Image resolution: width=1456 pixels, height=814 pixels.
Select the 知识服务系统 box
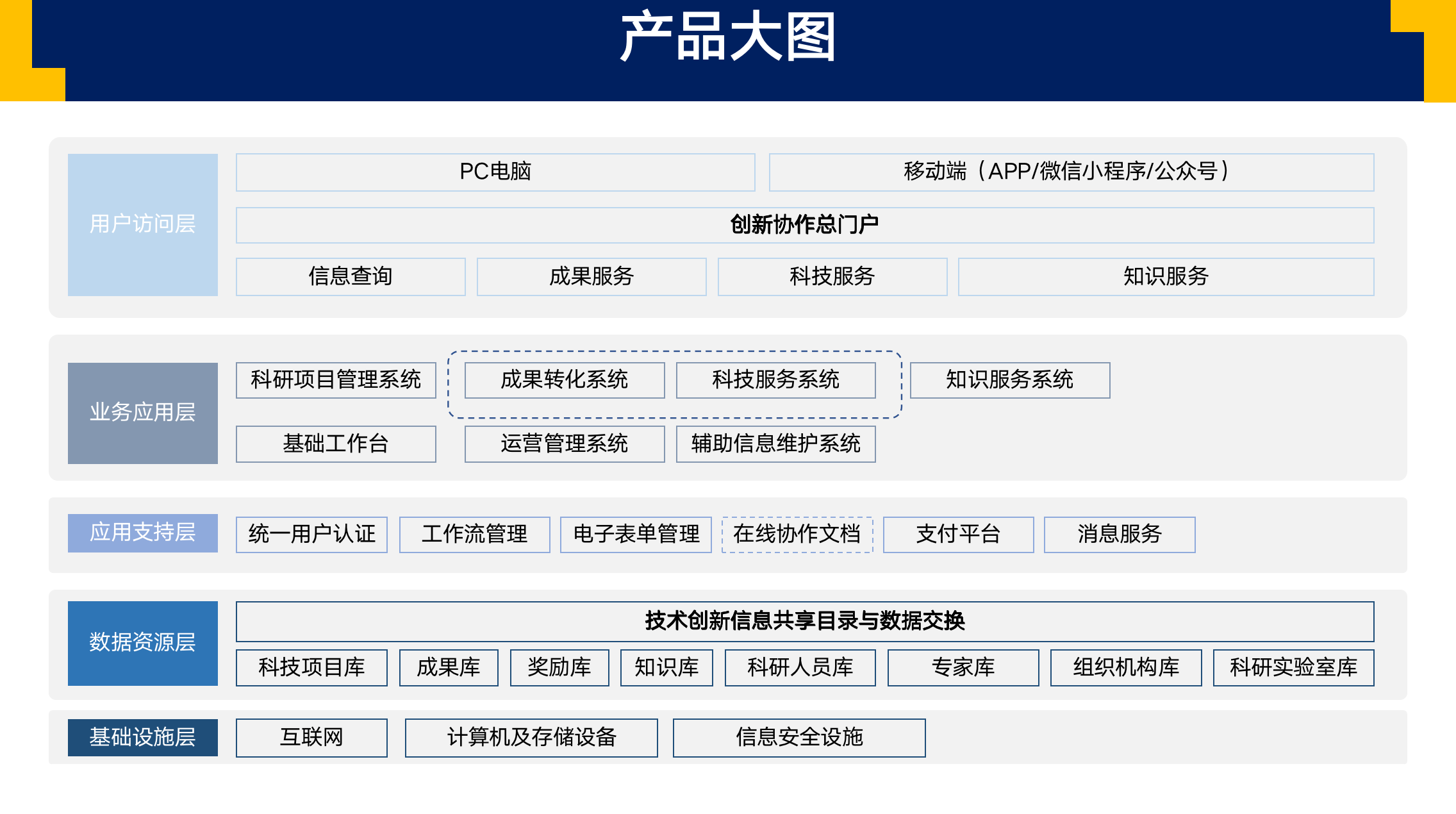point(1010,380)
